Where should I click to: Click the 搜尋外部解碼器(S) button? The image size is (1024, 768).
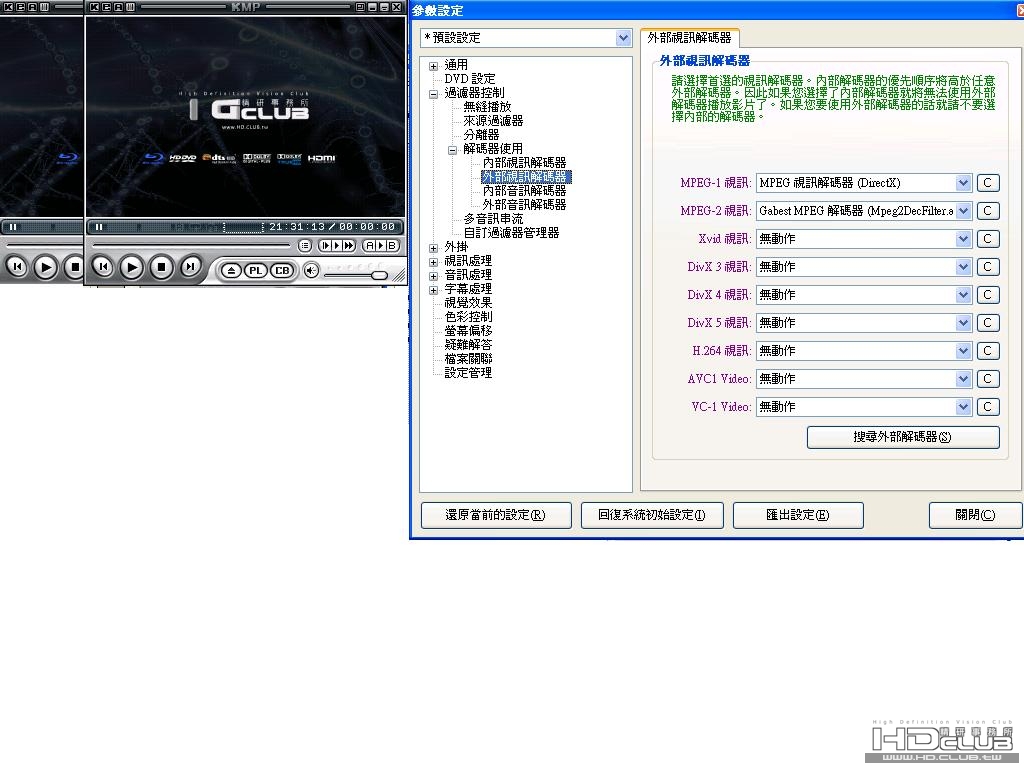(903, 437)
